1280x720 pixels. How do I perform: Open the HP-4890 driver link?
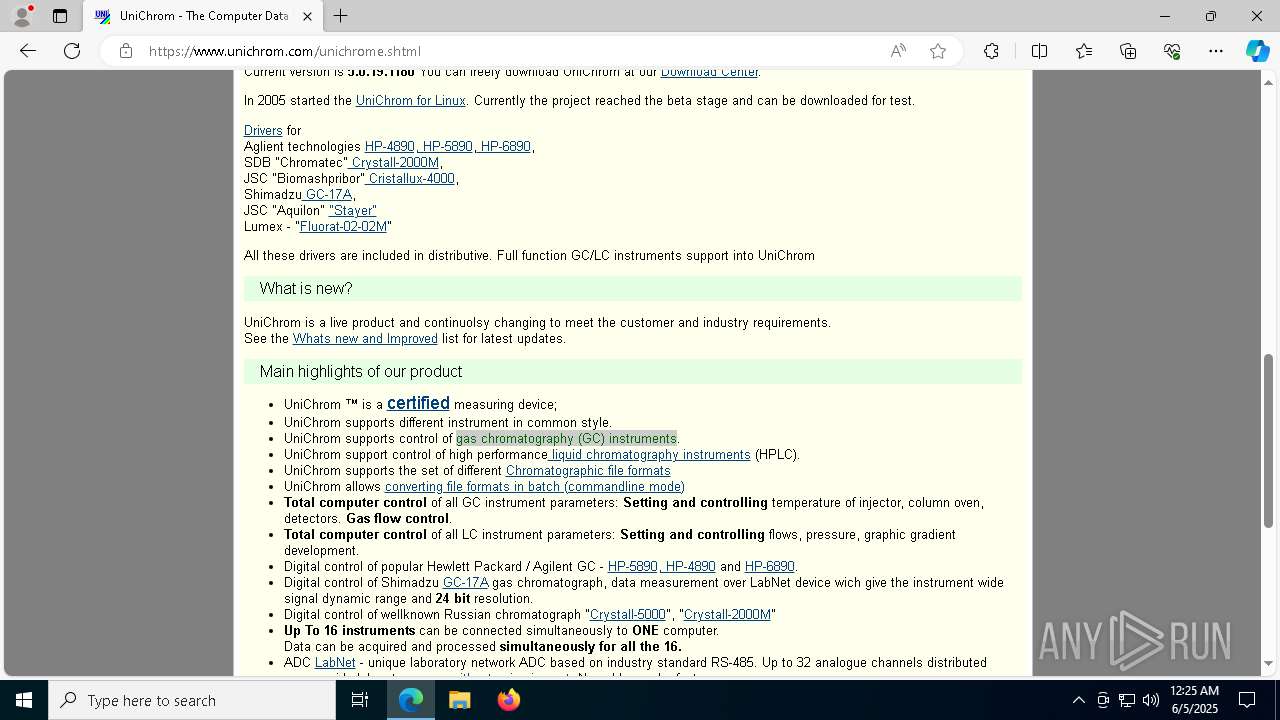[x=389, y=147]
